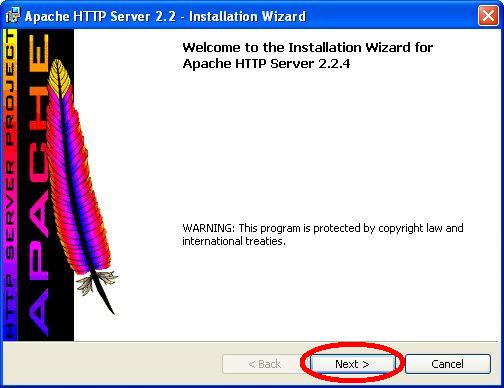Click the international treaties text line
This screenshot has width=504, height=388.
tap(234, 241)
